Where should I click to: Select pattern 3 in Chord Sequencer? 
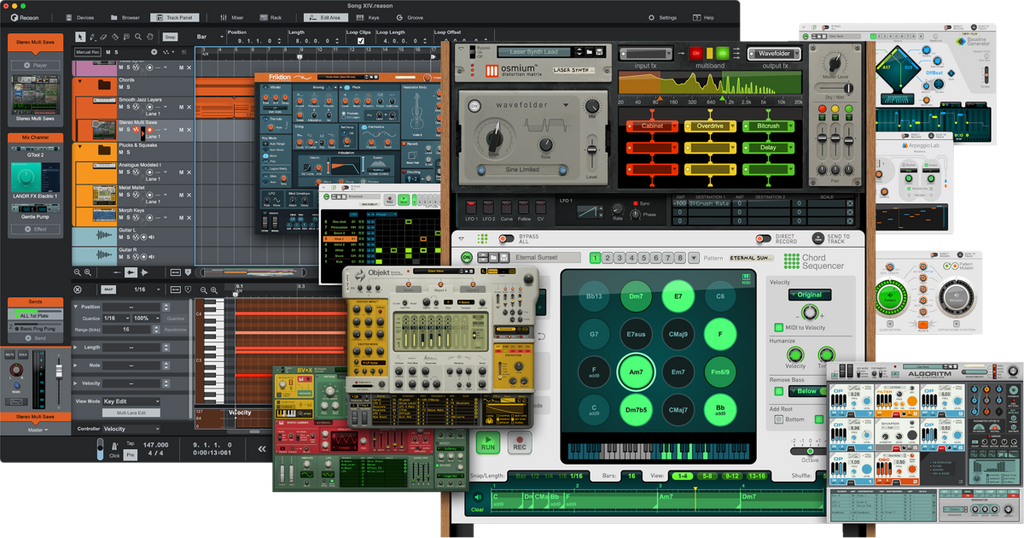pos(620,258)
